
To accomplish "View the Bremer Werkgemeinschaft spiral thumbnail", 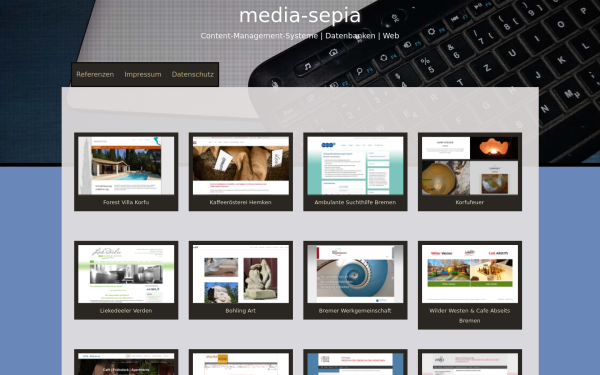I will [x=355, y=274].
